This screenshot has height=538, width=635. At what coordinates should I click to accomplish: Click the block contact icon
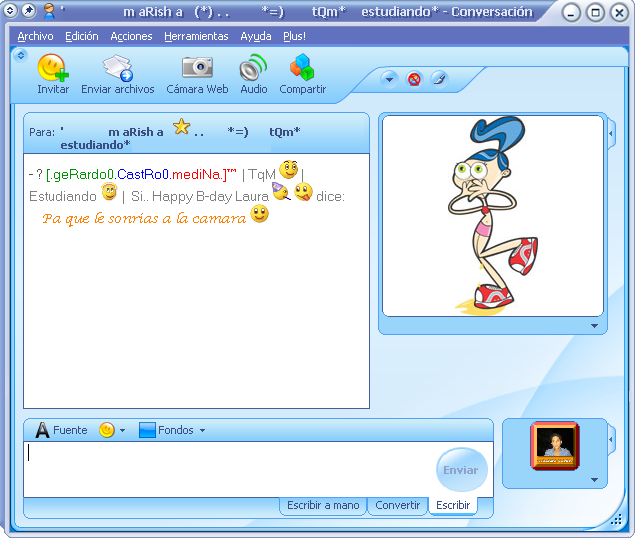point(414,79)
